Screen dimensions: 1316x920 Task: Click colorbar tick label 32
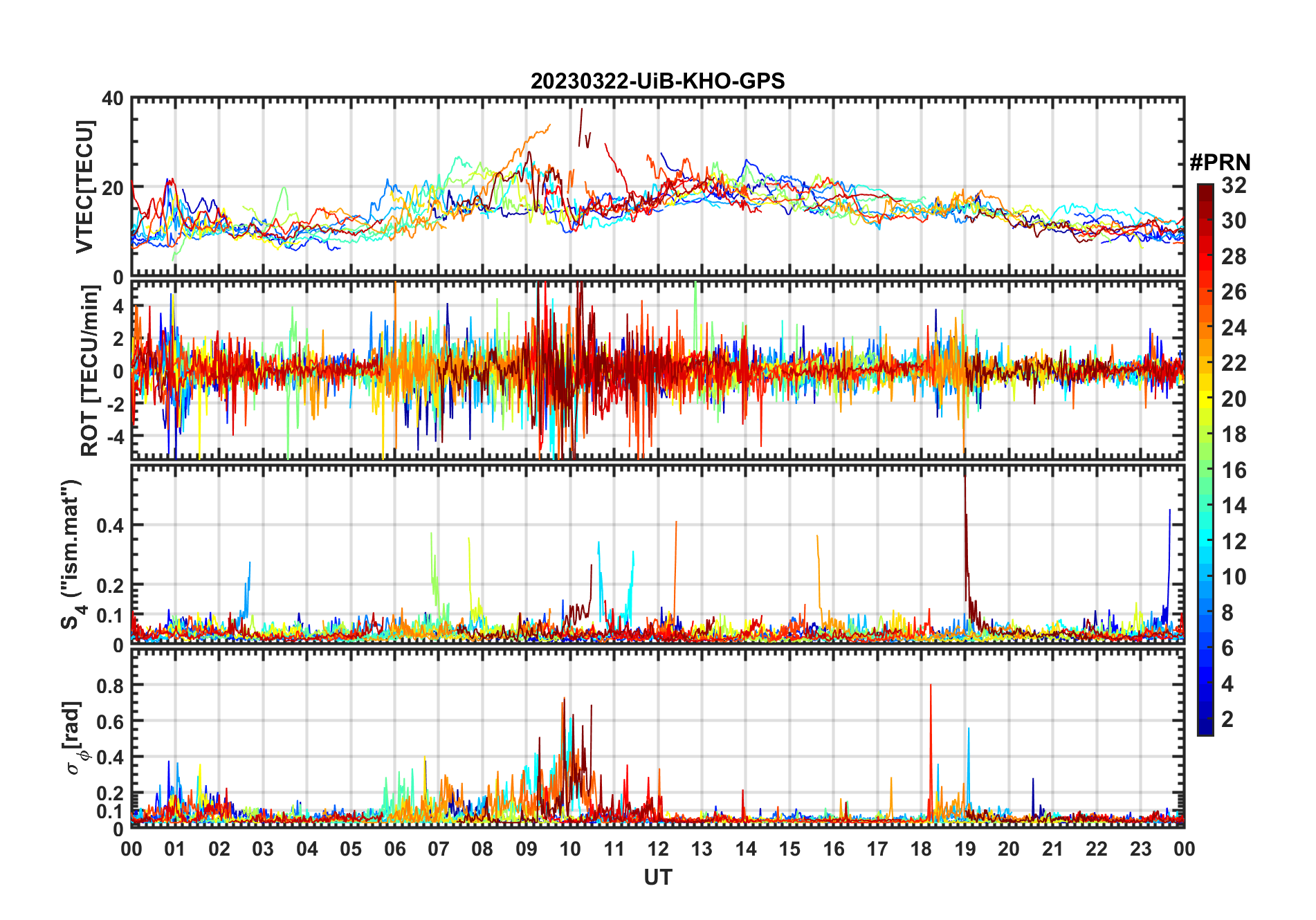[1234, 185]
